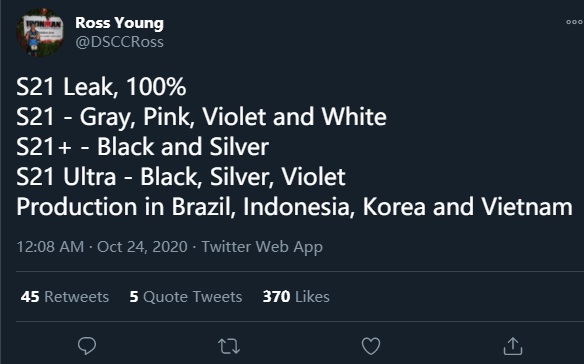Click the "S21 Leak, 100%" text line
584x364 pixels.
(x=101, y=87)
